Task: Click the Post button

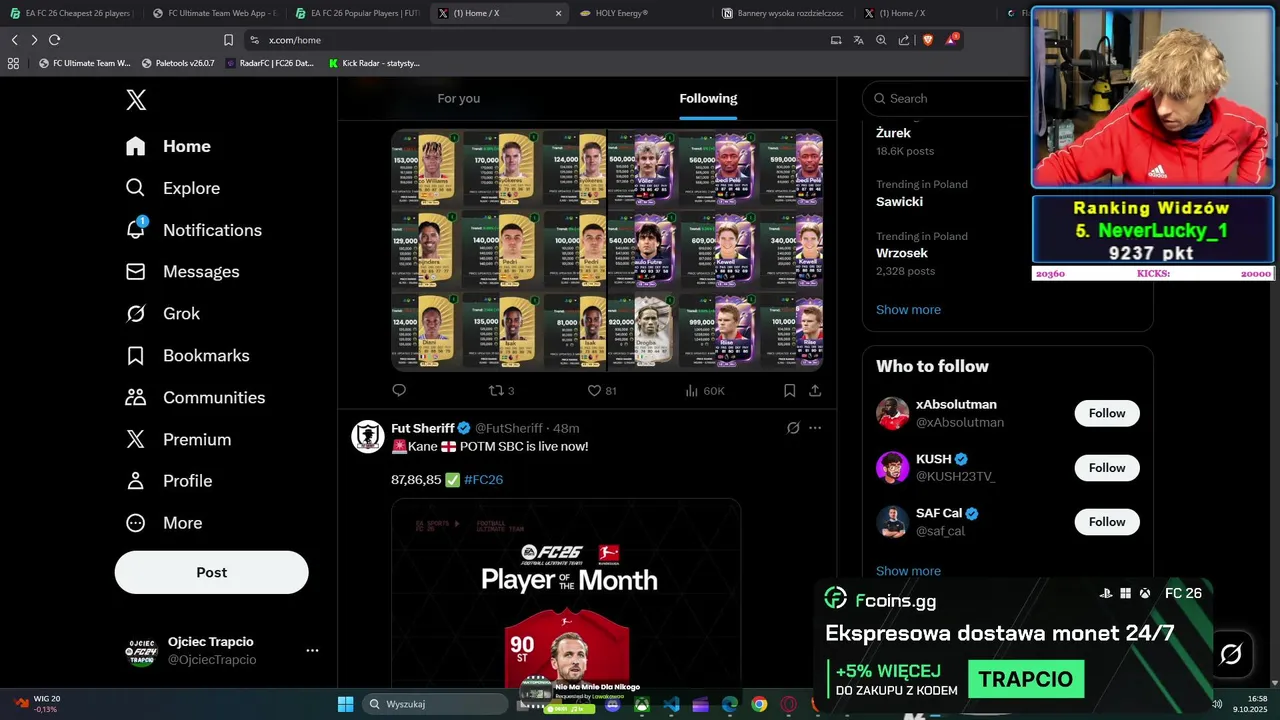Action: [211, 572]
